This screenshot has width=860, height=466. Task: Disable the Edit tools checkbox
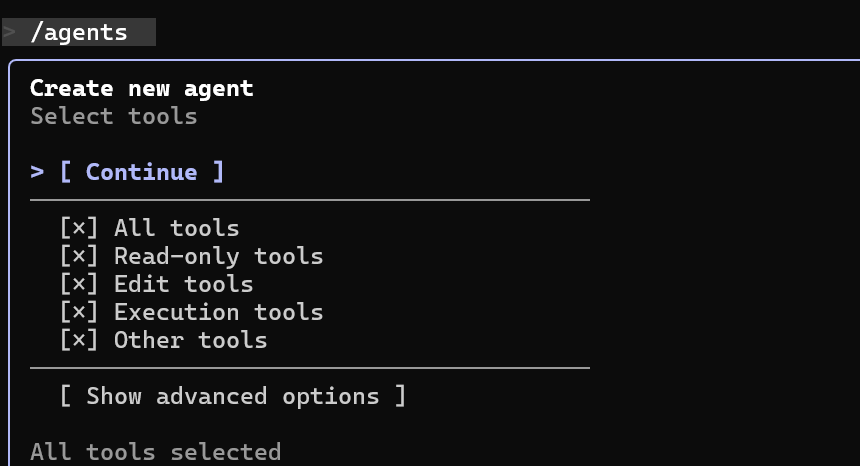[79, 284]
